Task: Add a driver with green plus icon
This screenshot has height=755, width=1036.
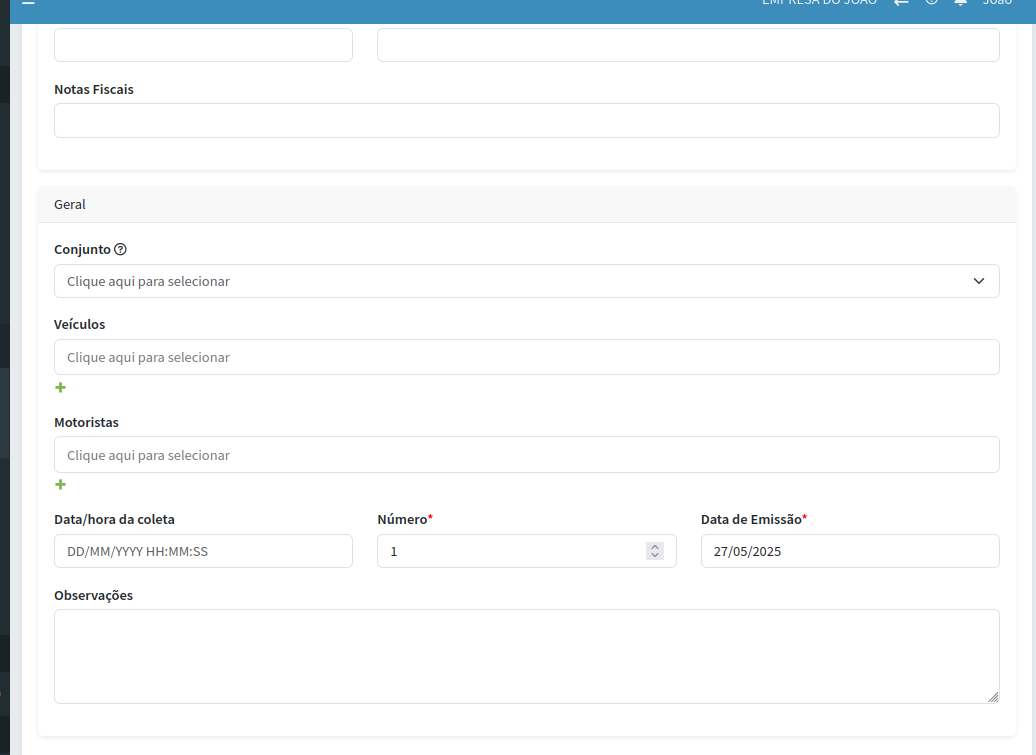Action: click(x=60, y=485)
